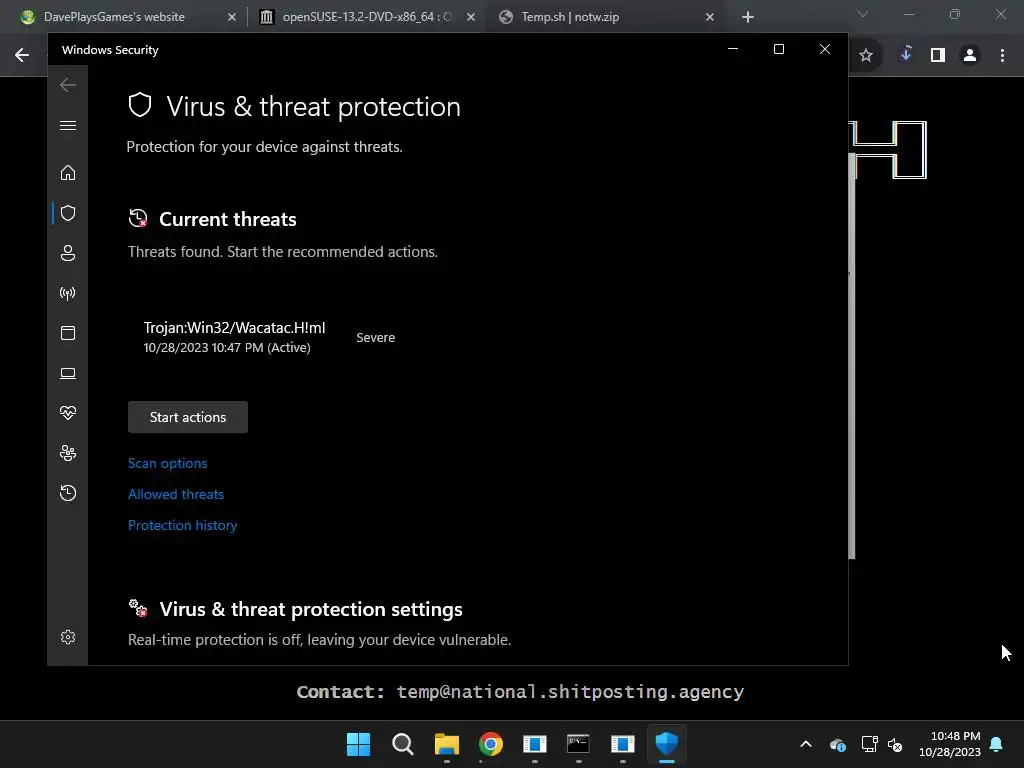Open network status tray icon
This screenshot has width=1024, height=768.
(x=869, y=744)
